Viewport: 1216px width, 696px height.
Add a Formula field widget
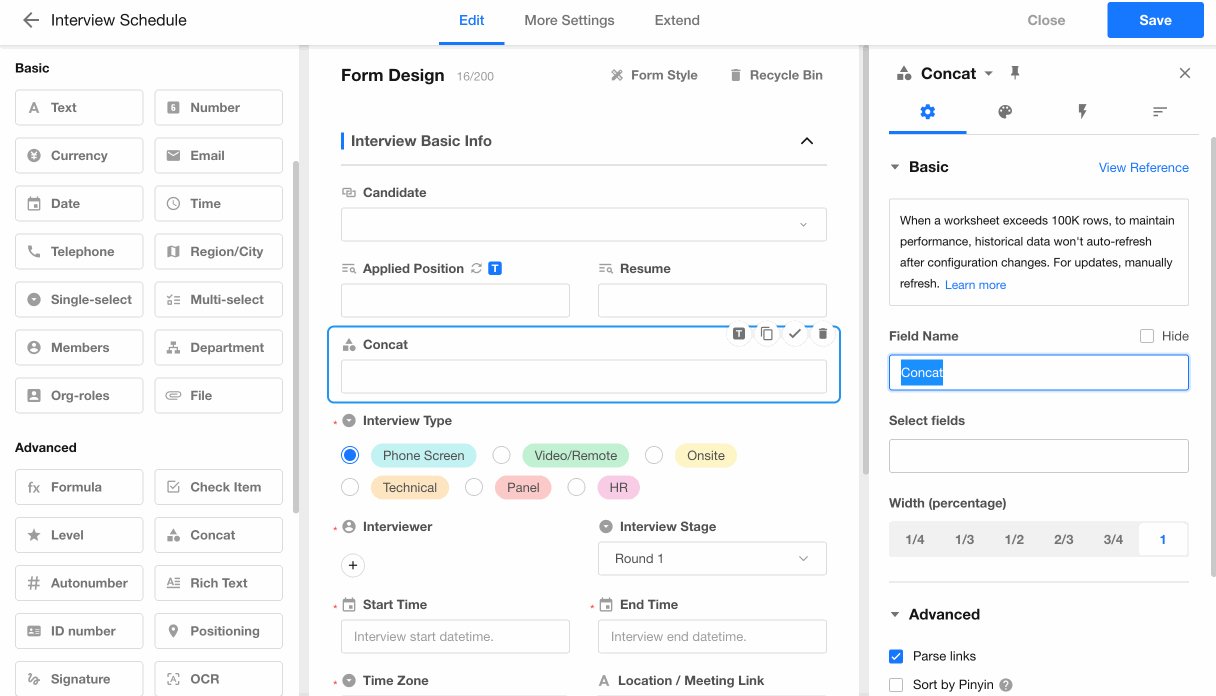(79, 487)
